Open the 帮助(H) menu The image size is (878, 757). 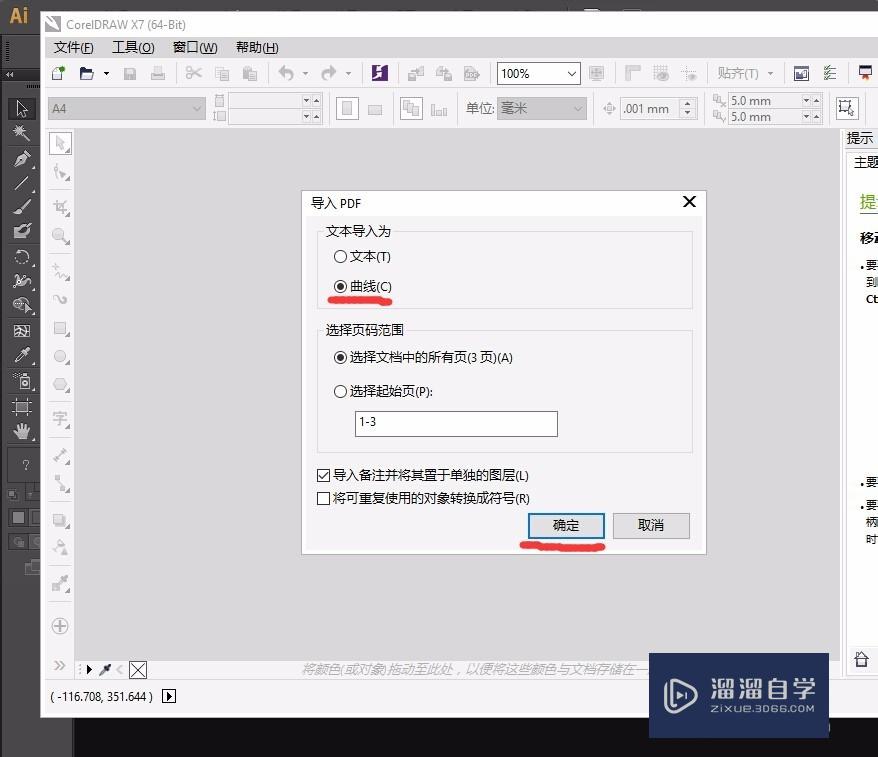[x=257, y=48]
